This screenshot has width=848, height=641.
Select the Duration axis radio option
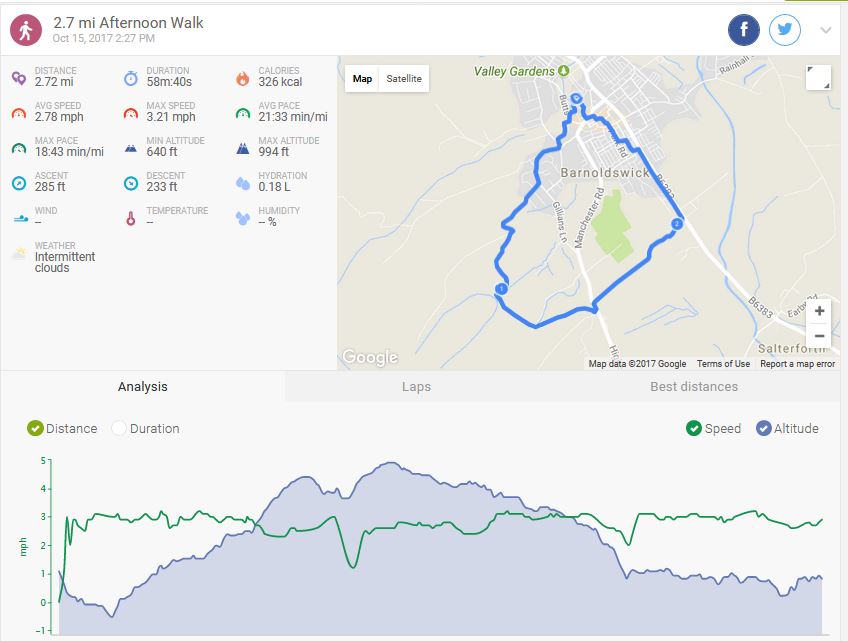click(x=120, y=429)
